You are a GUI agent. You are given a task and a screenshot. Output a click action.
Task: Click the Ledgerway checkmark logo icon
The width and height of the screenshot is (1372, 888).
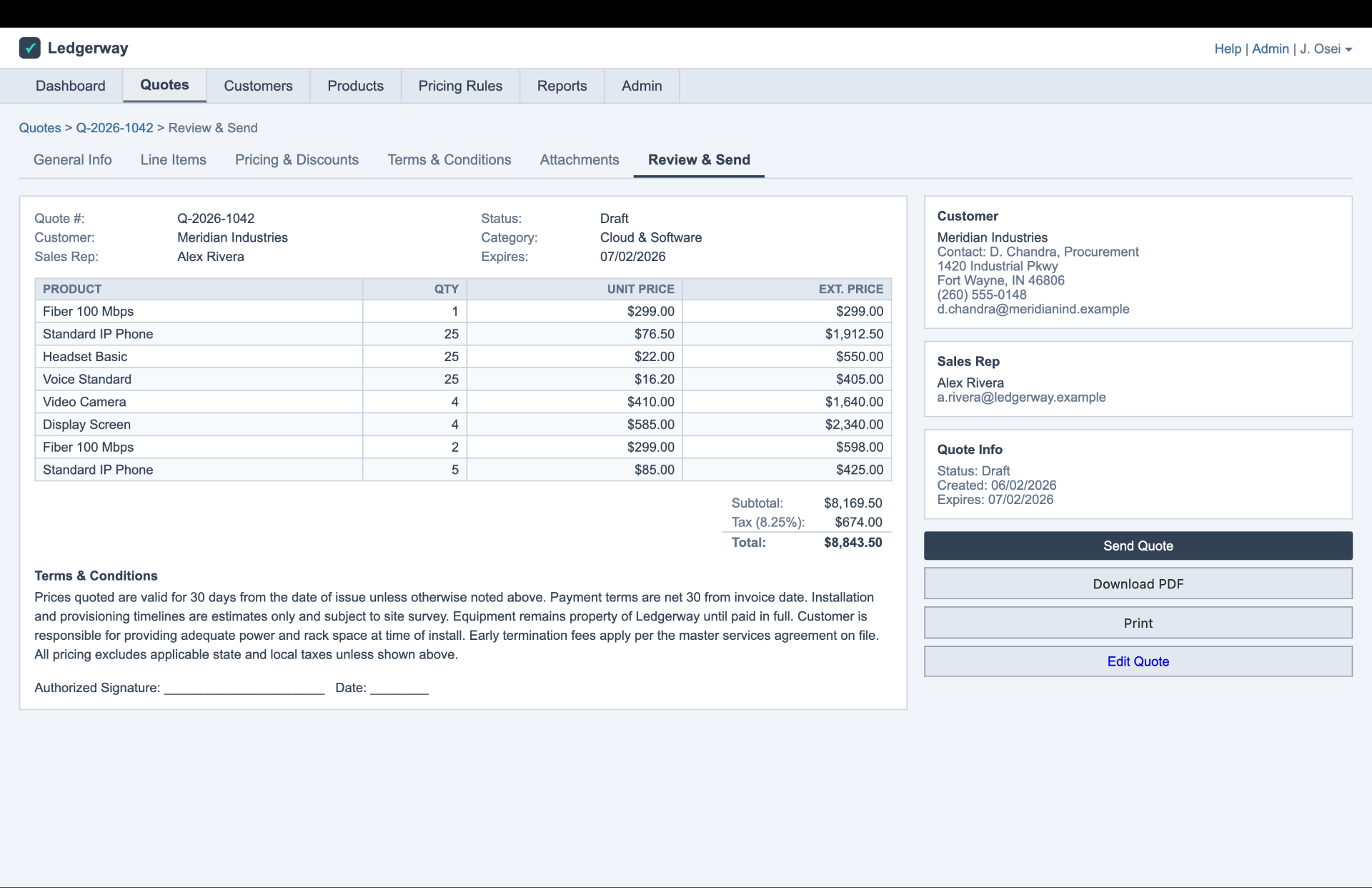[x=29, y=48]
